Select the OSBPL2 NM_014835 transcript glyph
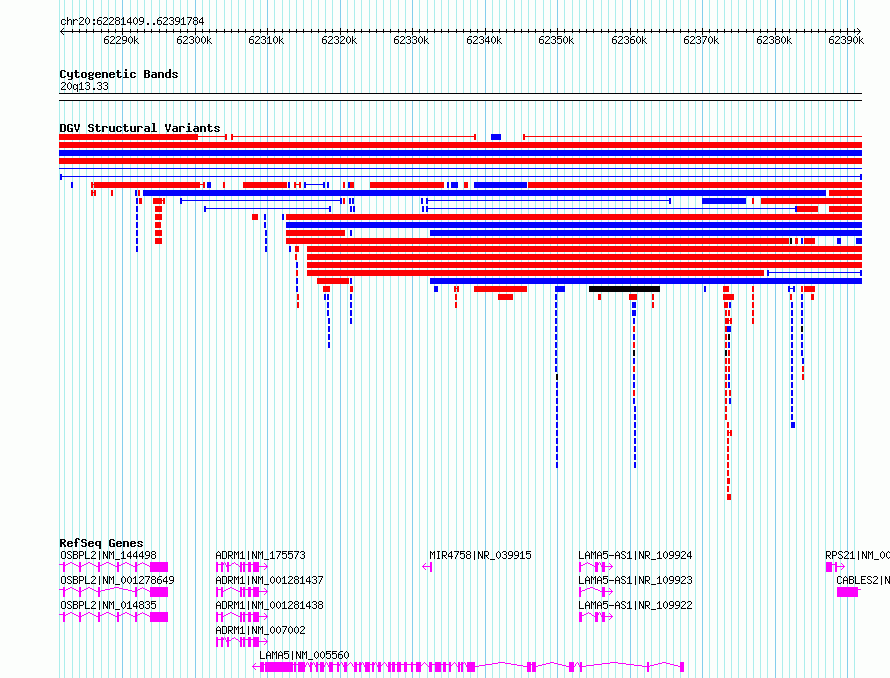The height and width of the screenshot is (678, 890). pos(114,617)
